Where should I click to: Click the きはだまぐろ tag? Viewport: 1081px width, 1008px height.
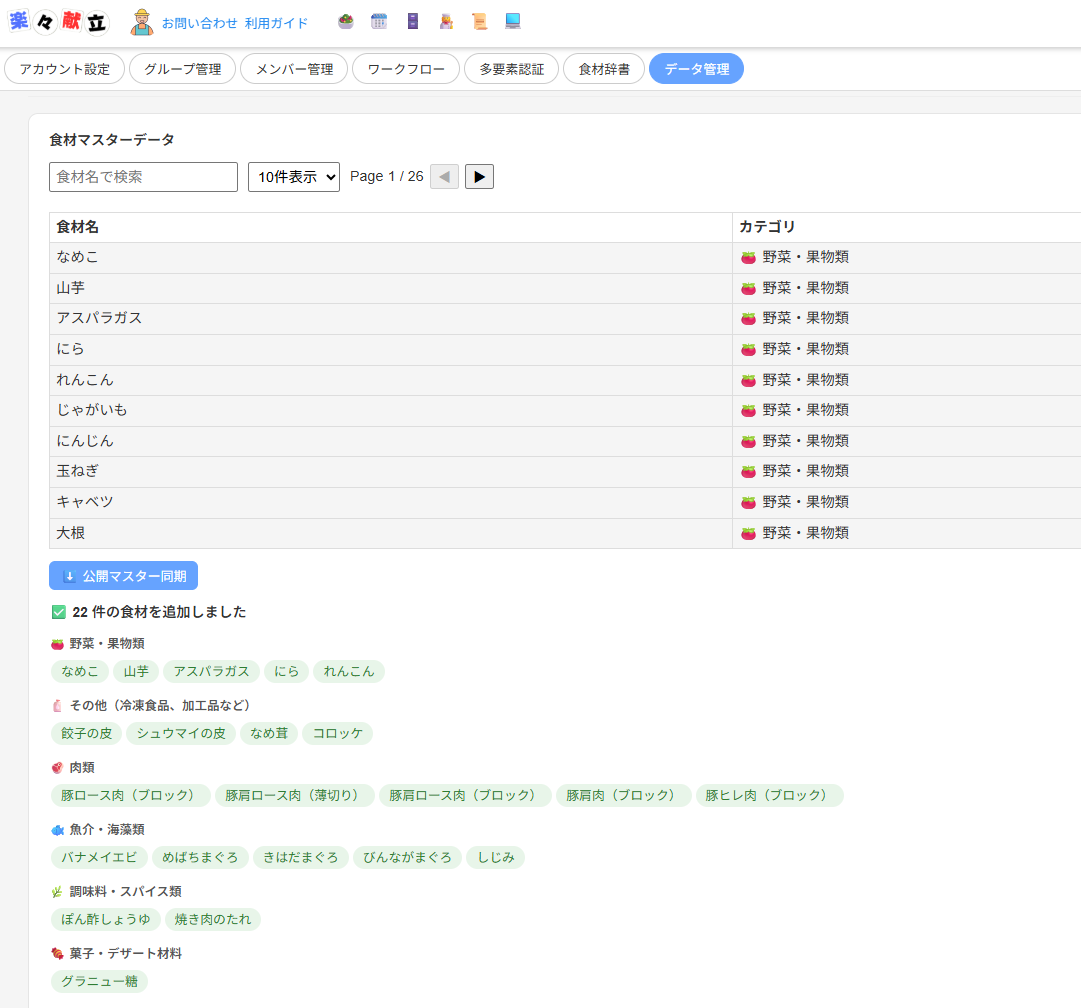pyautogui.click(x=301, y=858)
